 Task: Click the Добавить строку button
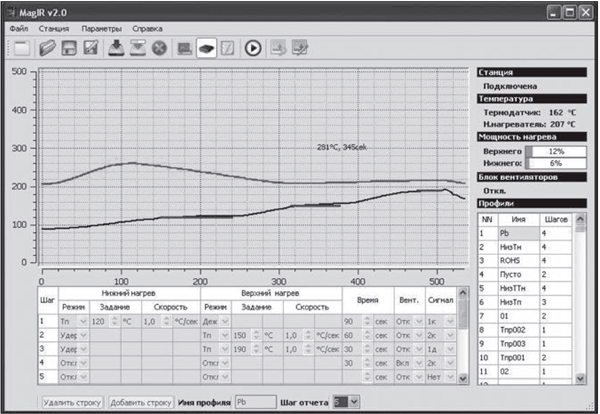[142, 402]
